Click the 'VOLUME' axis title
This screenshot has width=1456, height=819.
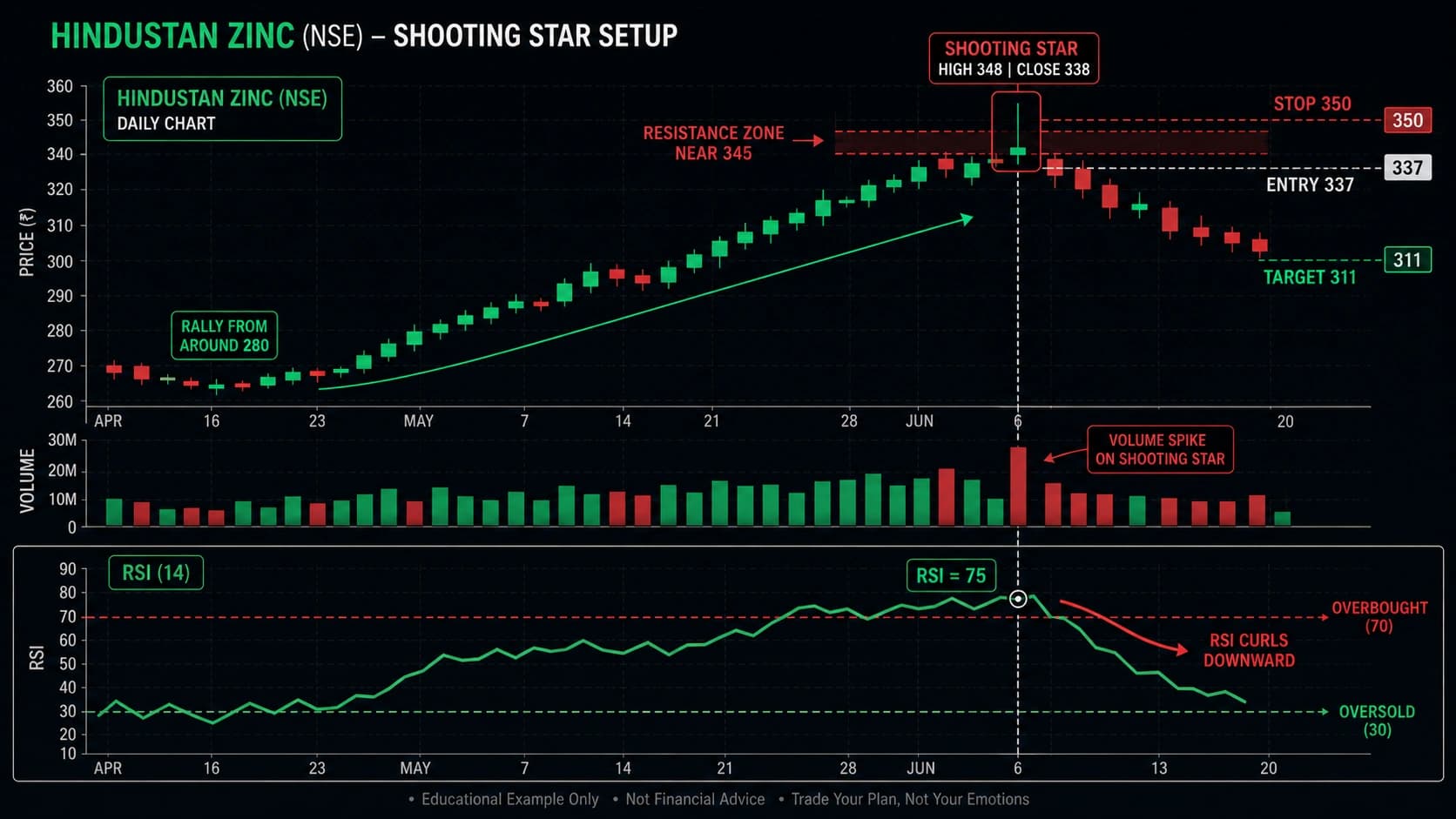[x=27, y=480]
